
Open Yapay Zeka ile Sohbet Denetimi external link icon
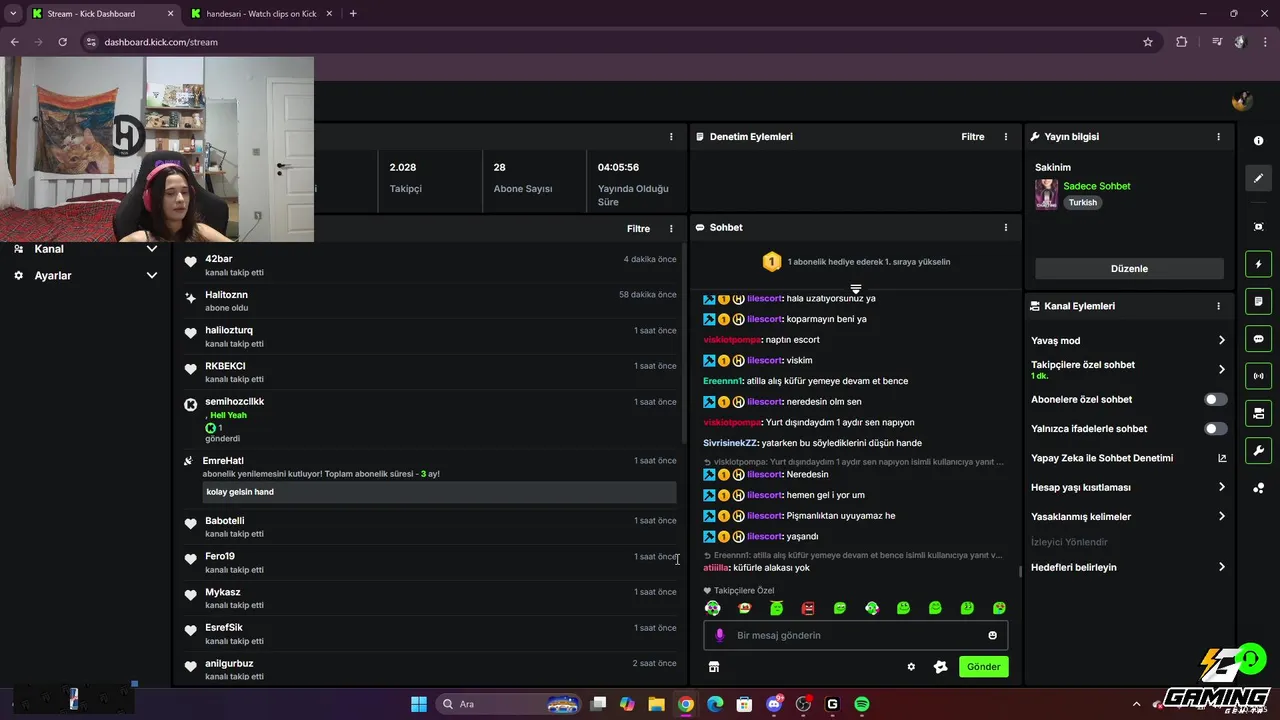coord(1221,458)
